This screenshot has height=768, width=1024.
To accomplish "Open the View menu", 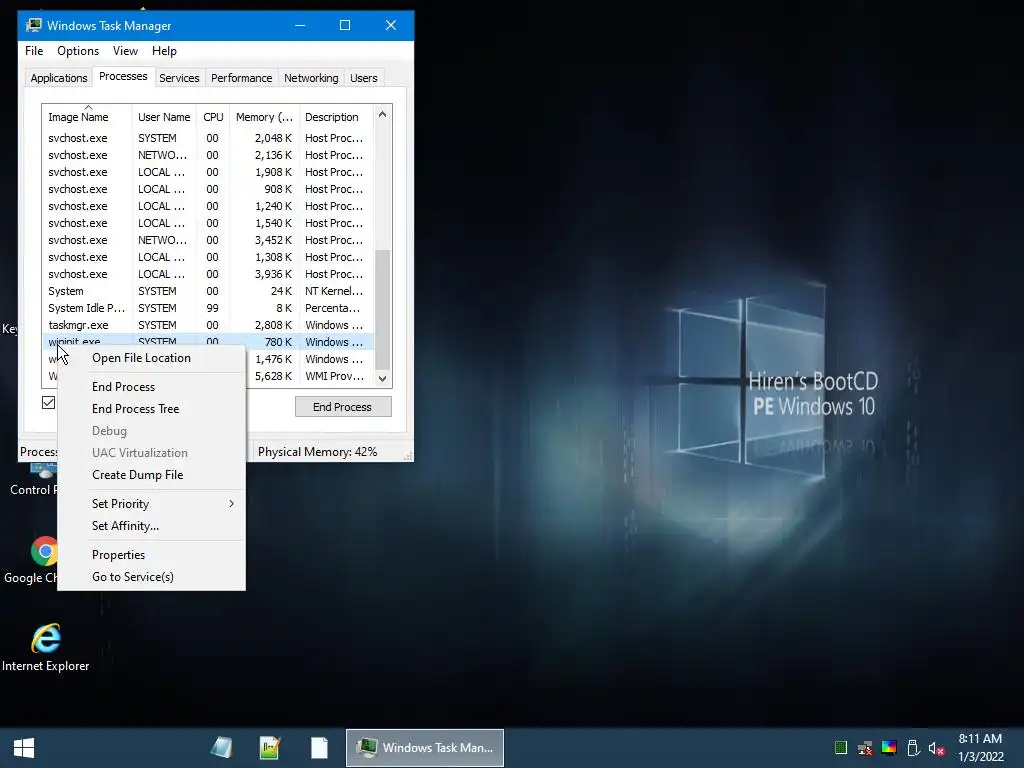I will (x=125, y=51).
